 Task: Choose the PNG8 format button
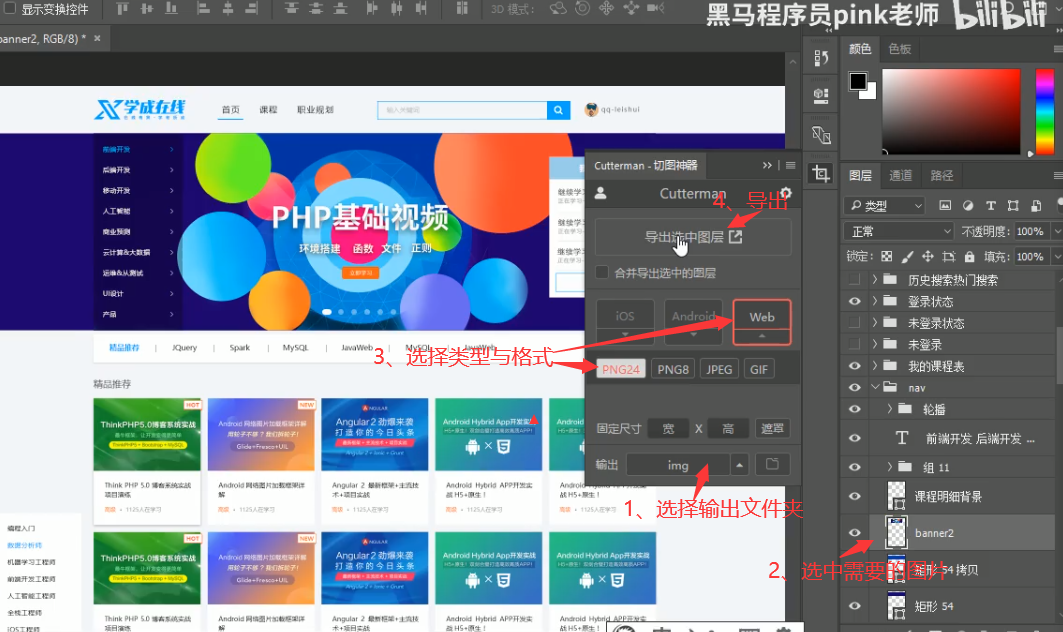pos(673,370)
